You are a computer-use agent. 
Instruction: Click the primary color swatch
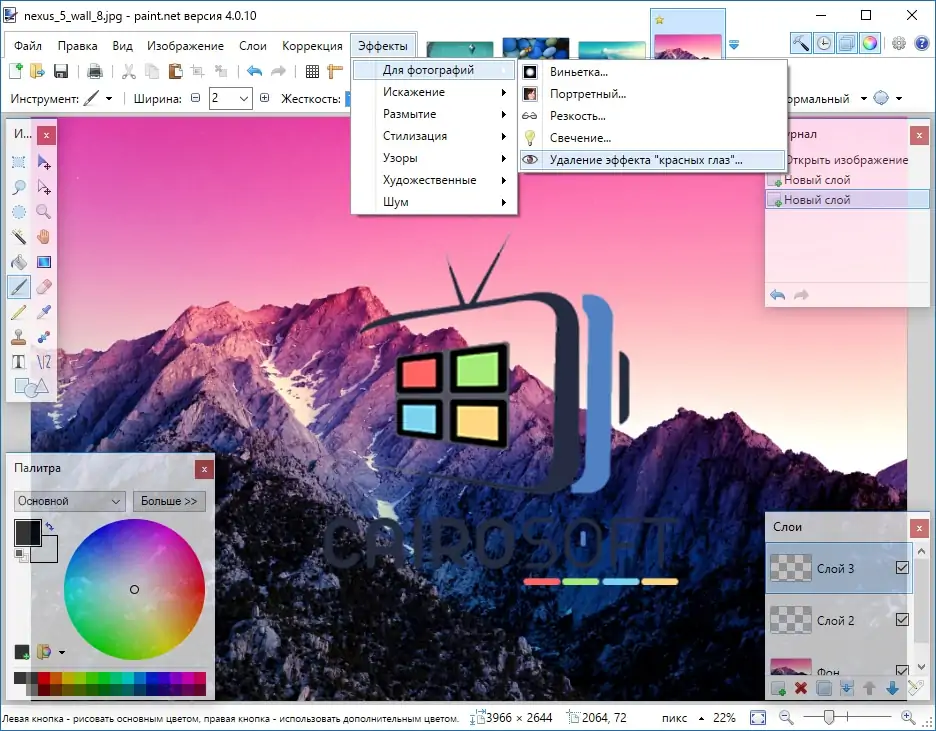tap(27, 532)
